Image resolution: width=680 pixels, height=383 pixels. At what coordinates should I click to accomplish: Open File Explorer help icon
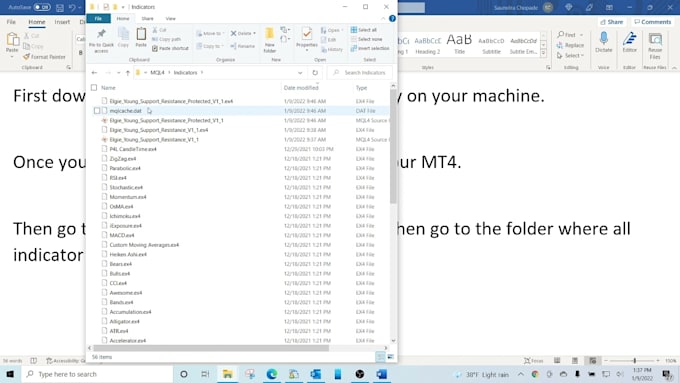[392, 19]
